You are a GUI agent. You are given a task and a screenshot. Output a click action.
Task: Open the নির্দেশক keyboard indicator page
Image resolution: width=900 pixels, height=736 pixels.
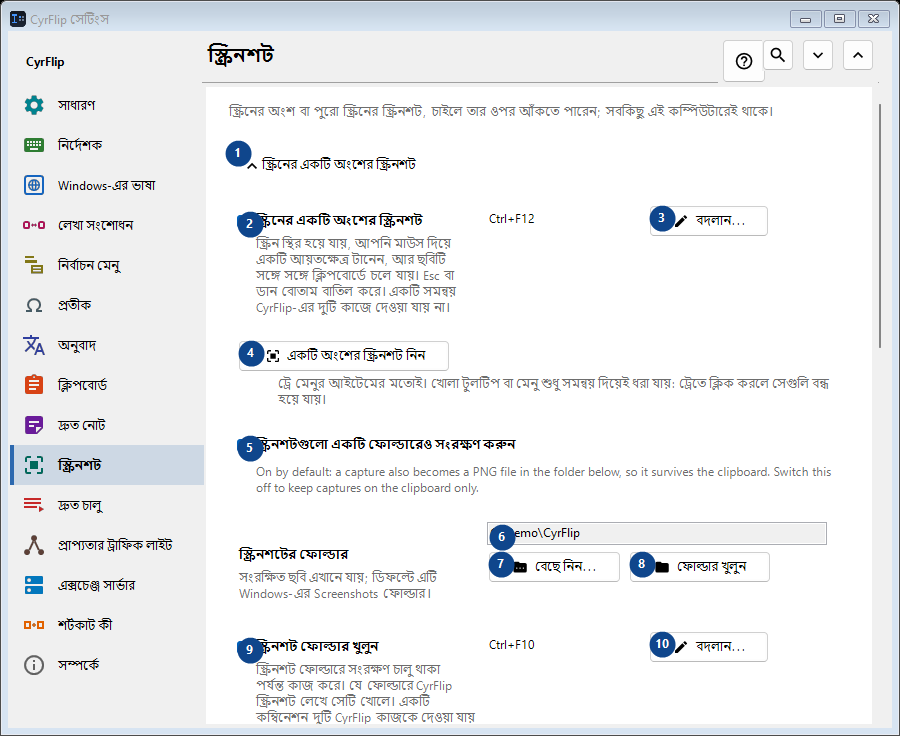pos(107,145)
